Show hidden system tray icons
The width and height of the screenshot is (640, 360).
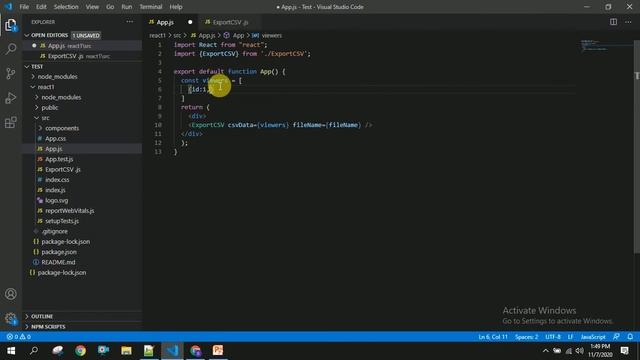tap(546, 351)
